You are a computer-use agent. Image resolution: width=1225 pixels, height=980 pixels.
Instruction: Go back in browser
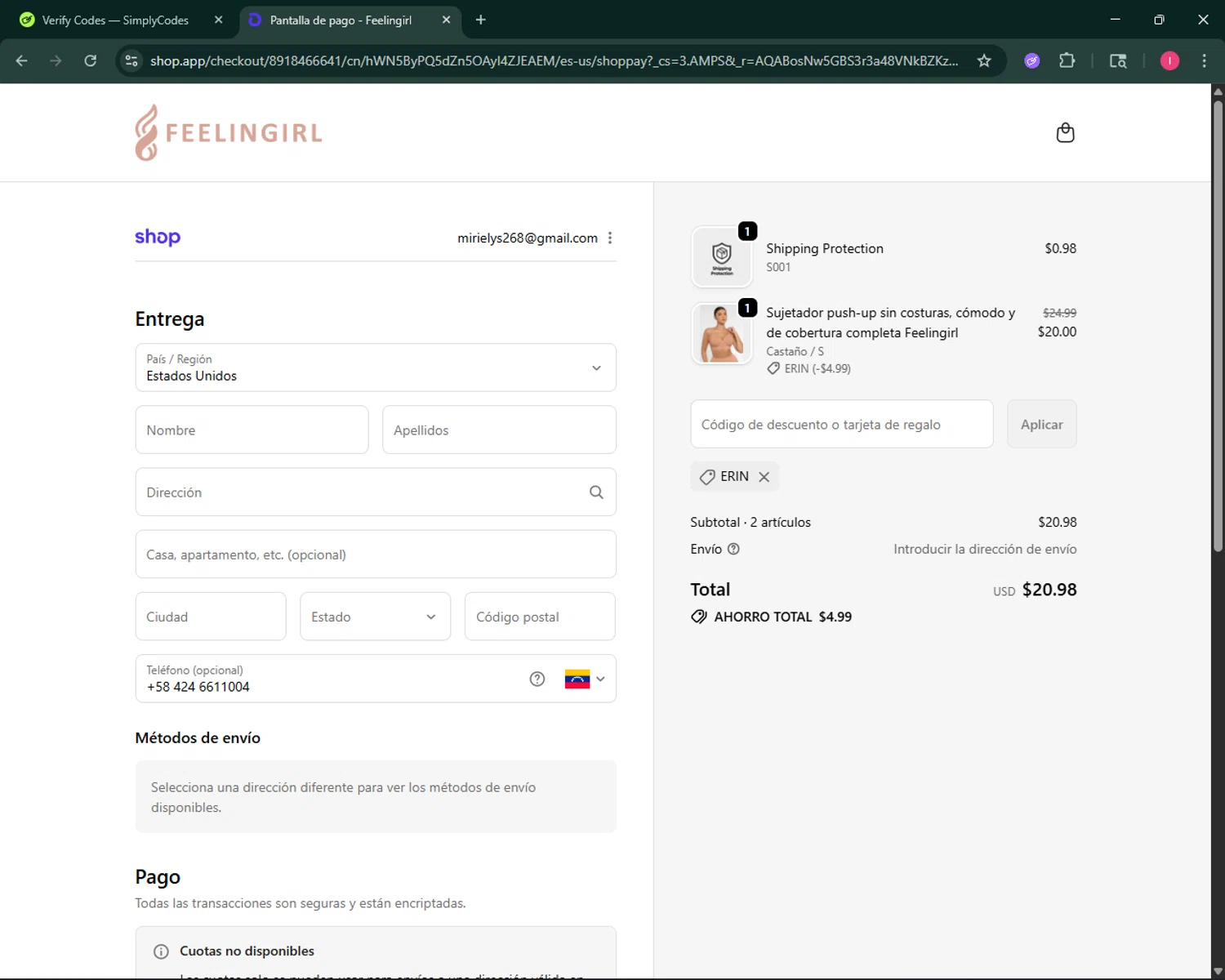(22, 60)
